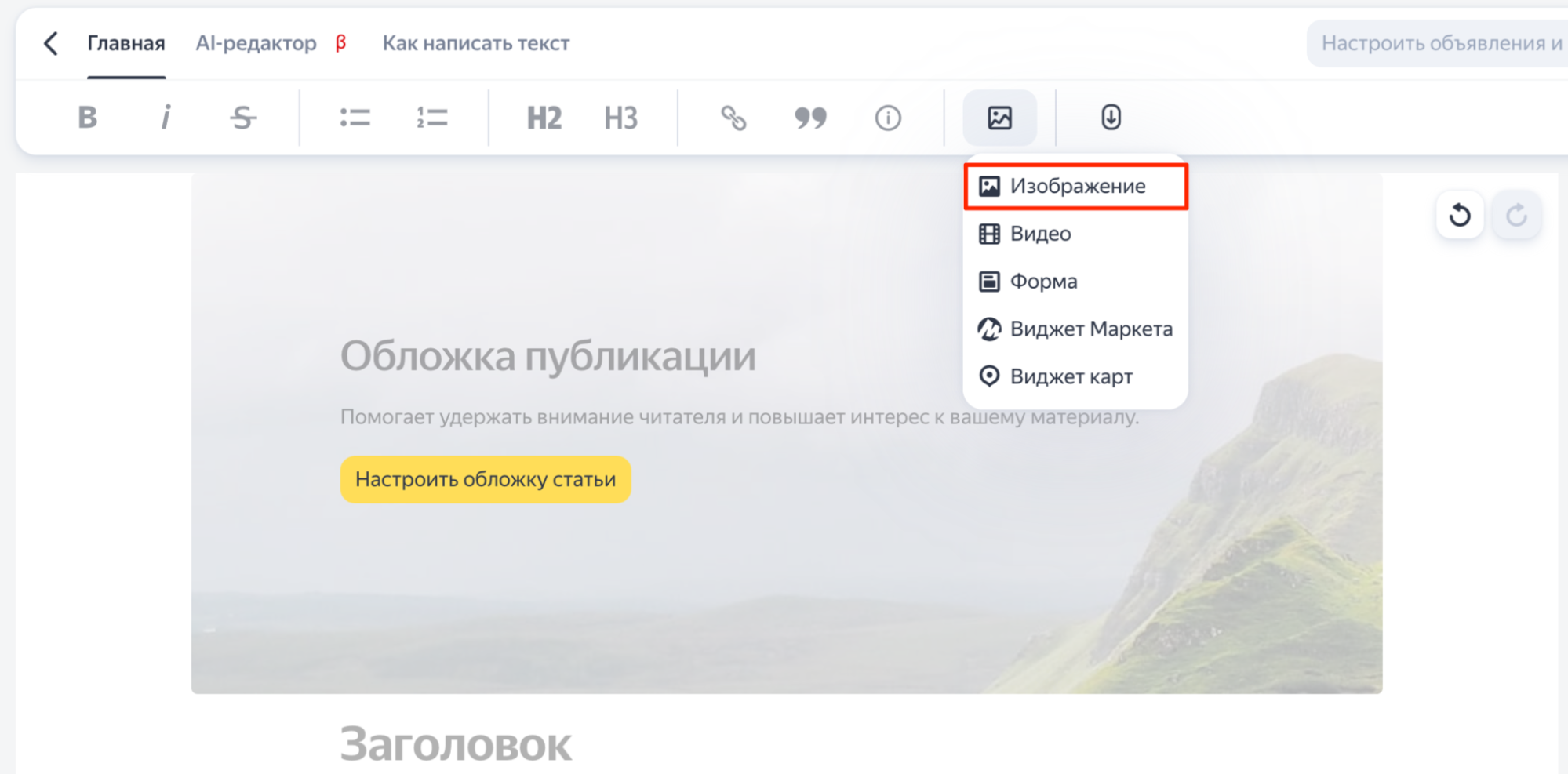Insert a hyperlink with the chain icon
Viewport: 1568px width, 774px height.
click(733, 118)
